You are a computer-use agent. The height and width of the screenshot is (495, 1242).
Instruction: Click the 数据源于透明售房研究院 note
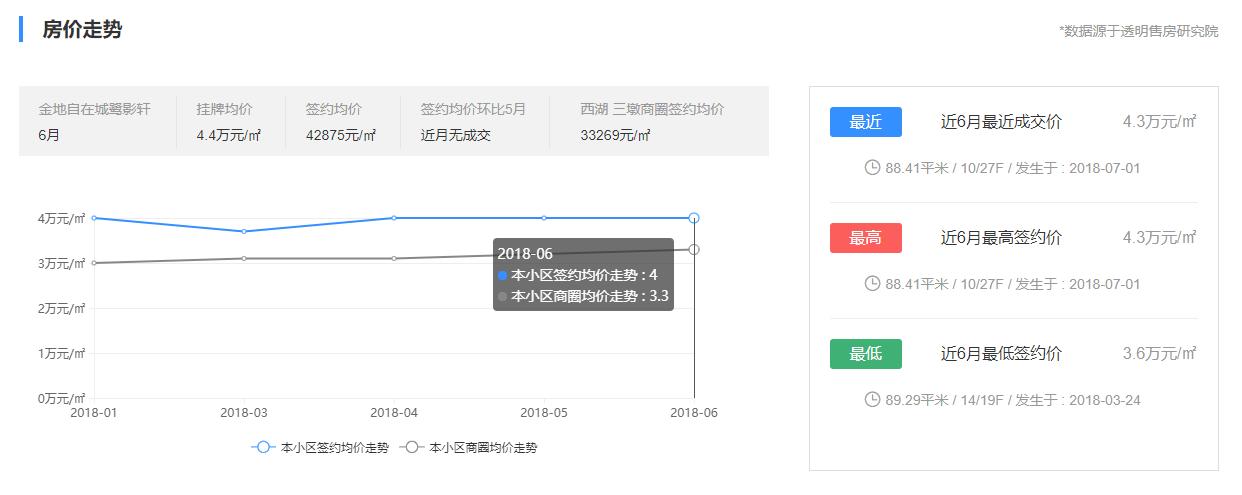(x=1139, y=31)
